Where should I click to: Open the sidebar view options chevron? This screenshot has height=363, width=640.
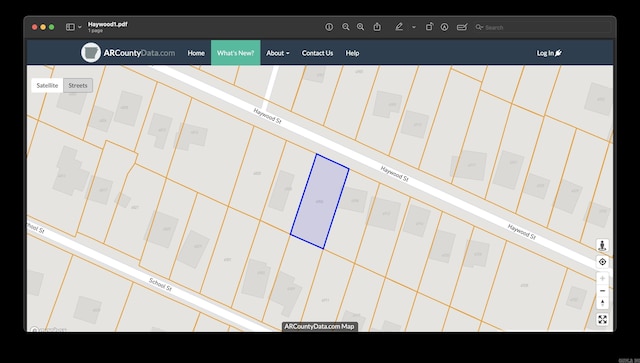point(80,27)
